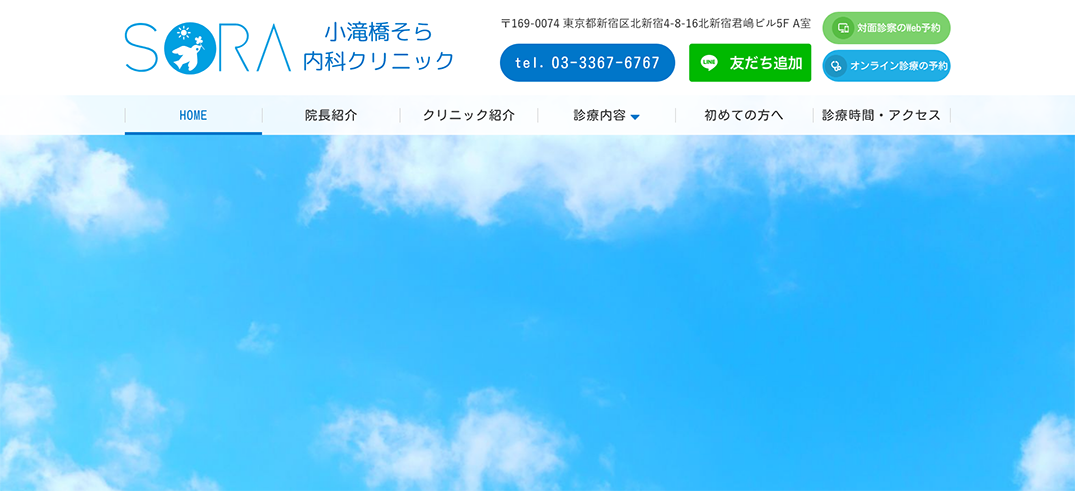This screenshot has height=491, width=1075.
Task: Open 対面診察のWeb予約 booking button
Action: pos(886,28)
